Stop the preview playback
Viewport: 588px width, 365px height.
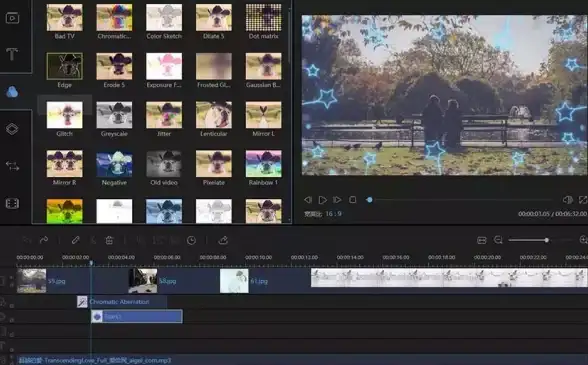(x=352, y=200)
